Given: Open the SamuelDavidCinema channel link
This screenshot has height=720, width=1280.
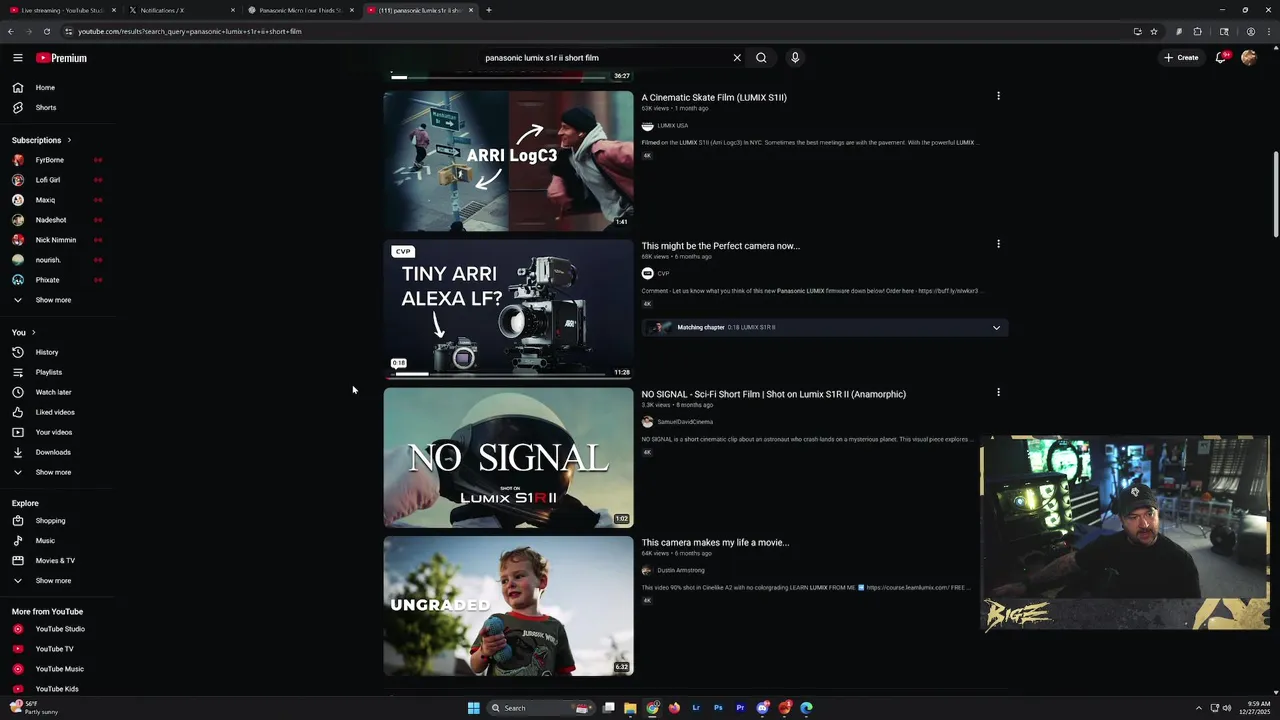Looking at the screenshot, I should (x=685, y=422).
